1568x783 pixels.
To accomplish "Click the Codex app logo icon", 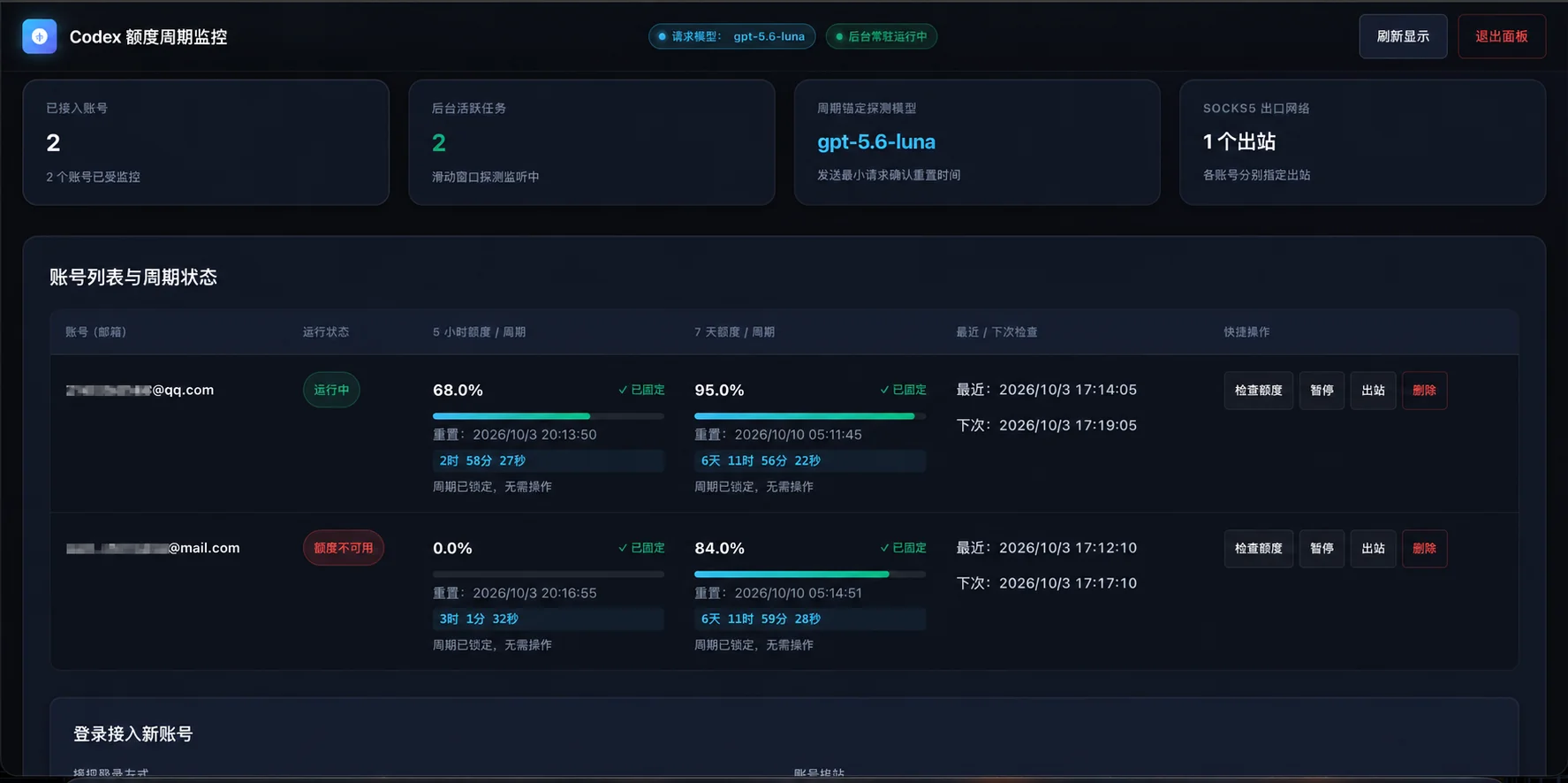I will 40,36.
